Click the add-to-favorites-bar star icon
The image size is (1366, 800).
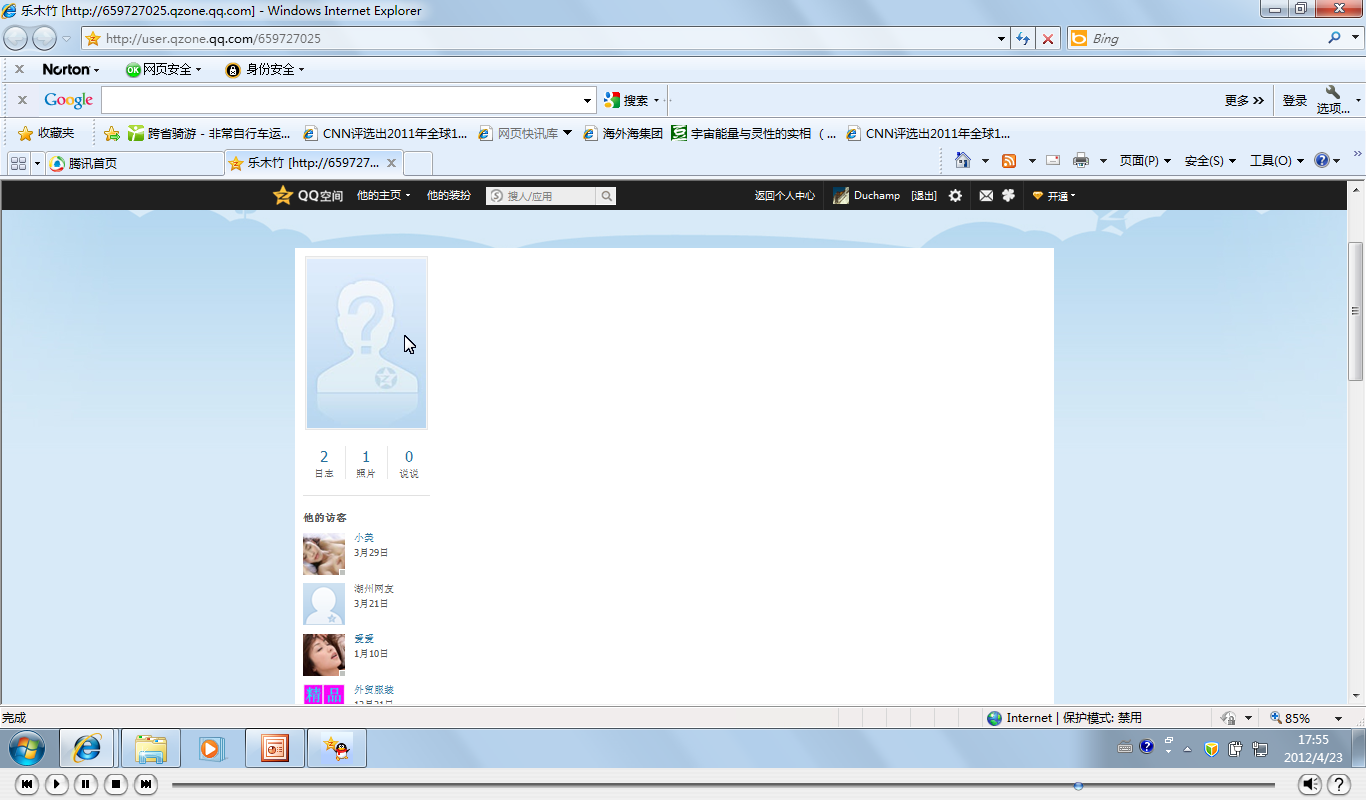click(x=112, y=133)
